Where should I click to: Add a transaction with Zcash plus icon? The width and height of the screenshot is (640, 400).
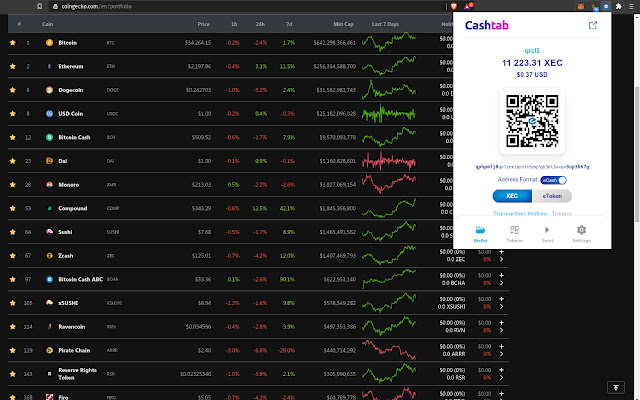point(501,252)
